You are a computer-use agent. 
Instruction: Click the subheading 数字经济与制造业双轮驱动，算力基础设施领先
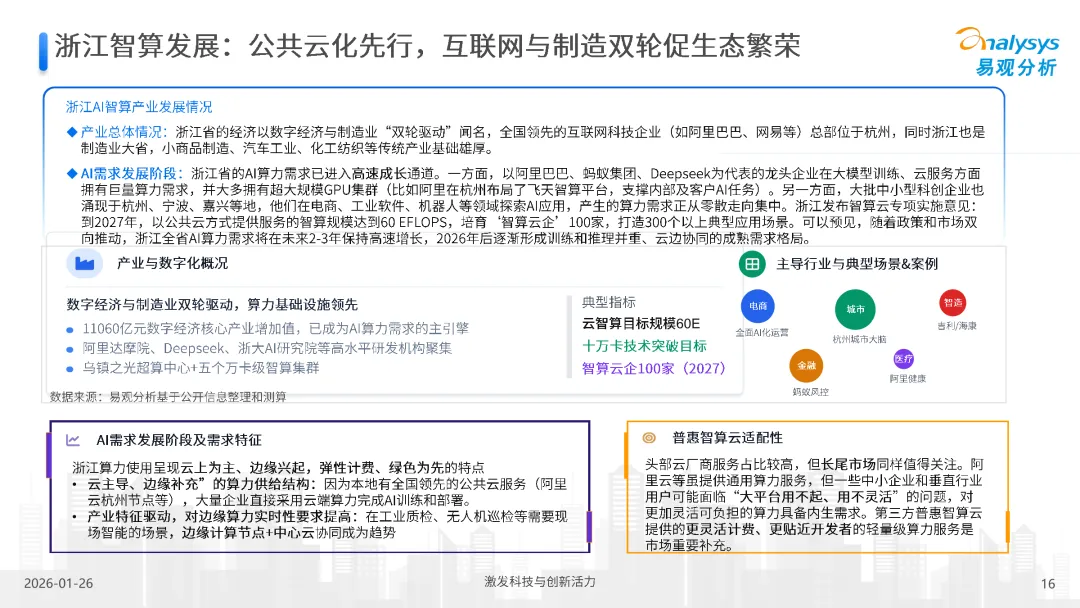212,304
